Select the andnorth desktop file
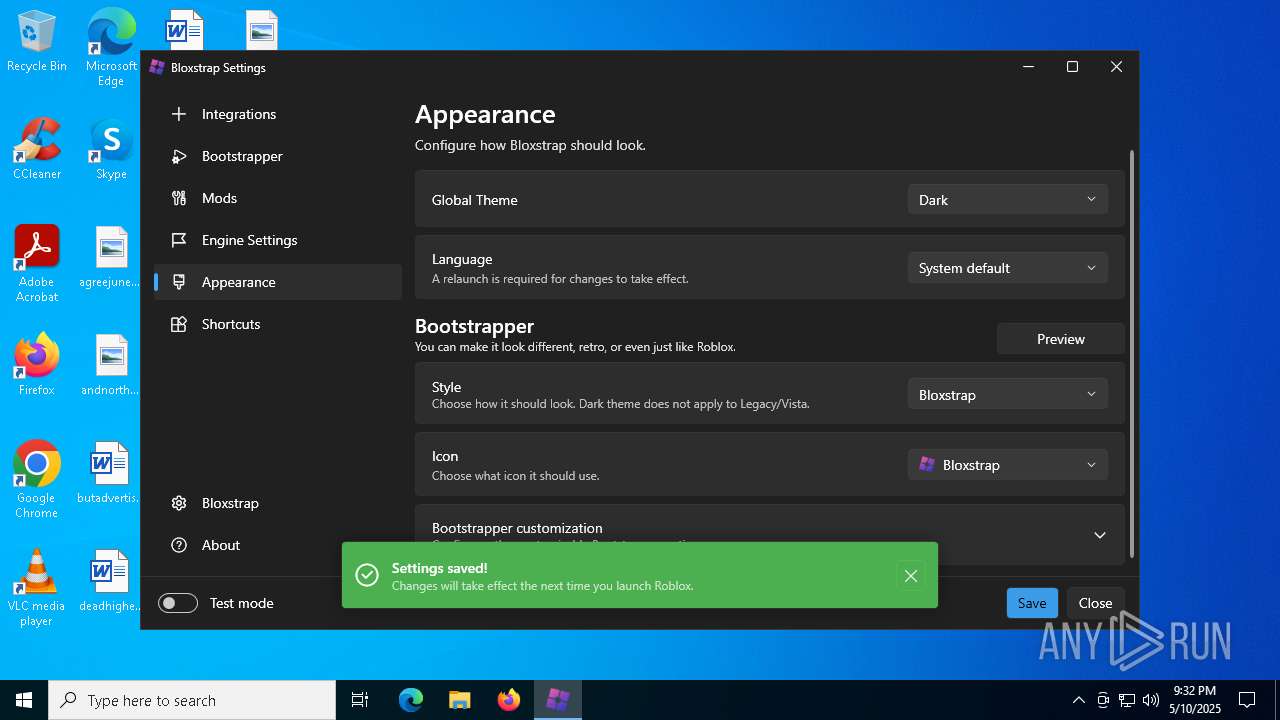Viewport: 1280px width, 720px height. point(111,366)
